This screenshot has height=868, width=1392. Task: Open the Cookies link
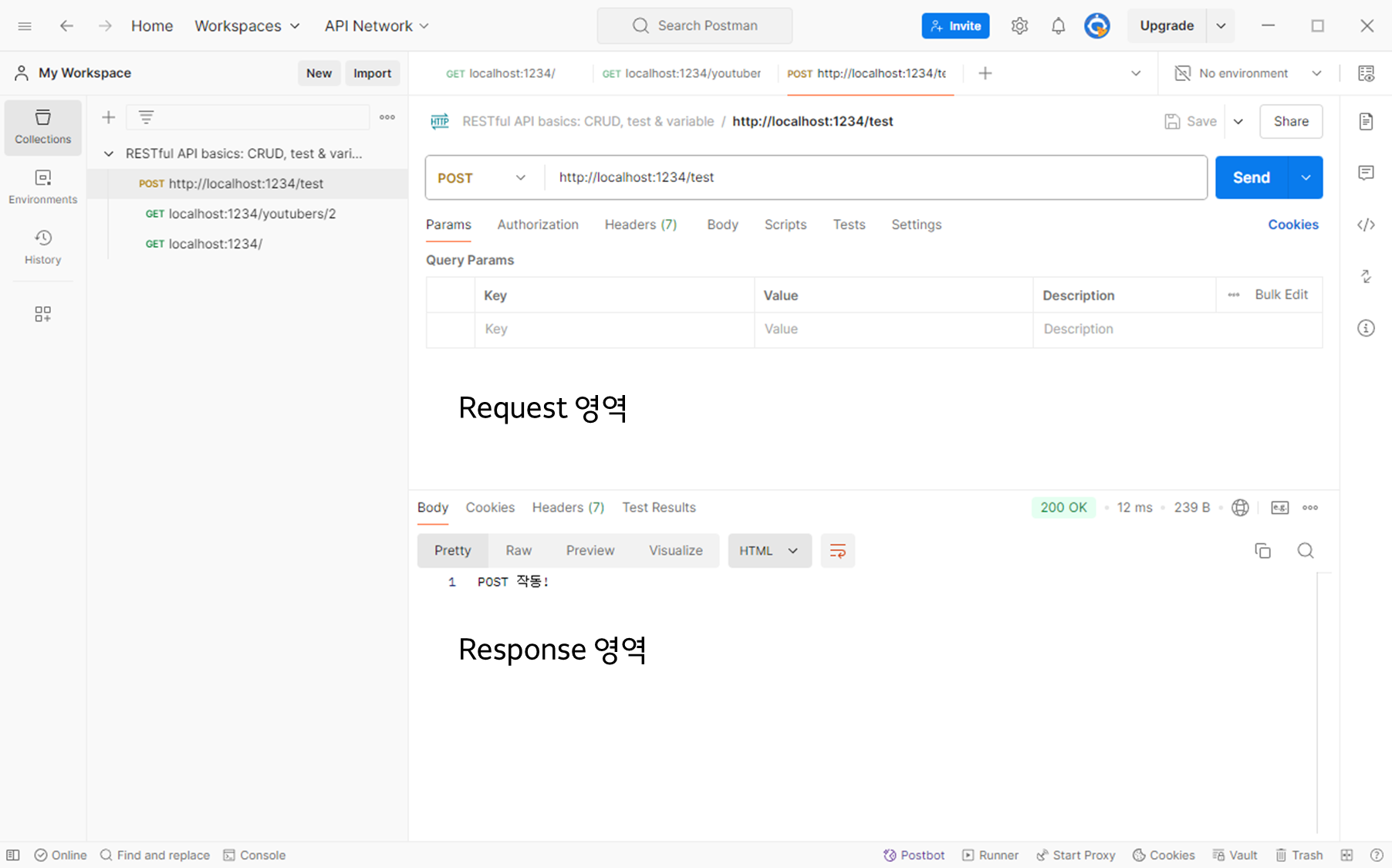(1293, 225)
